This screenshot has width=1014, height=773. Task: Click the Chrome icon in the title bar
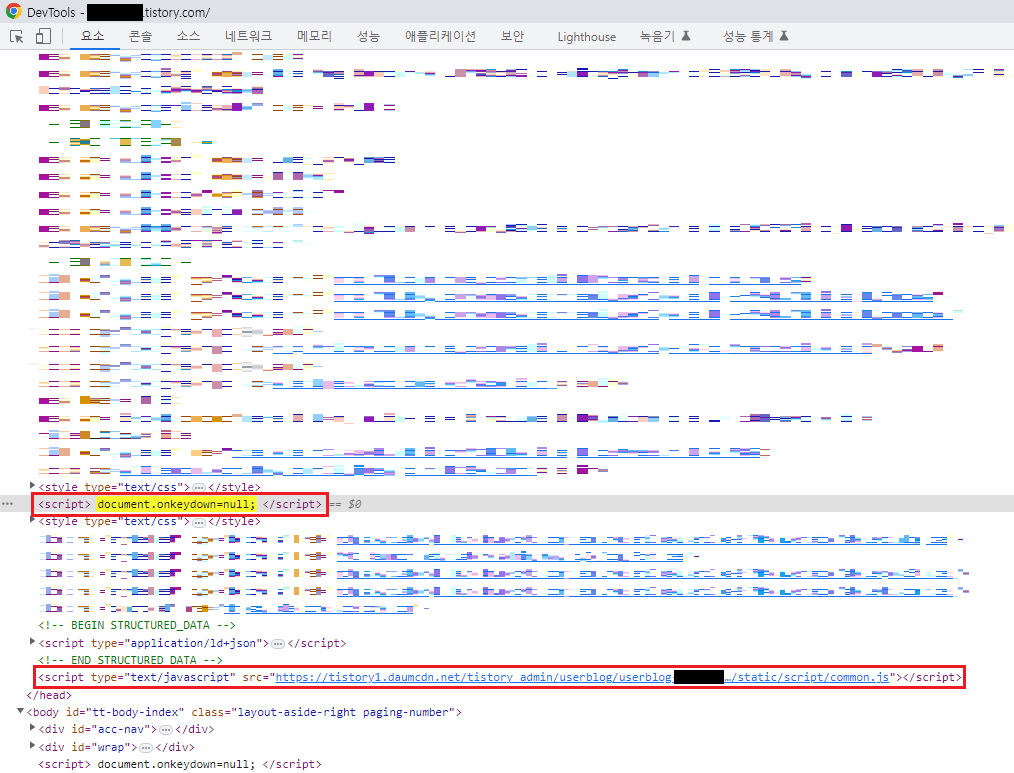[13, 12]
